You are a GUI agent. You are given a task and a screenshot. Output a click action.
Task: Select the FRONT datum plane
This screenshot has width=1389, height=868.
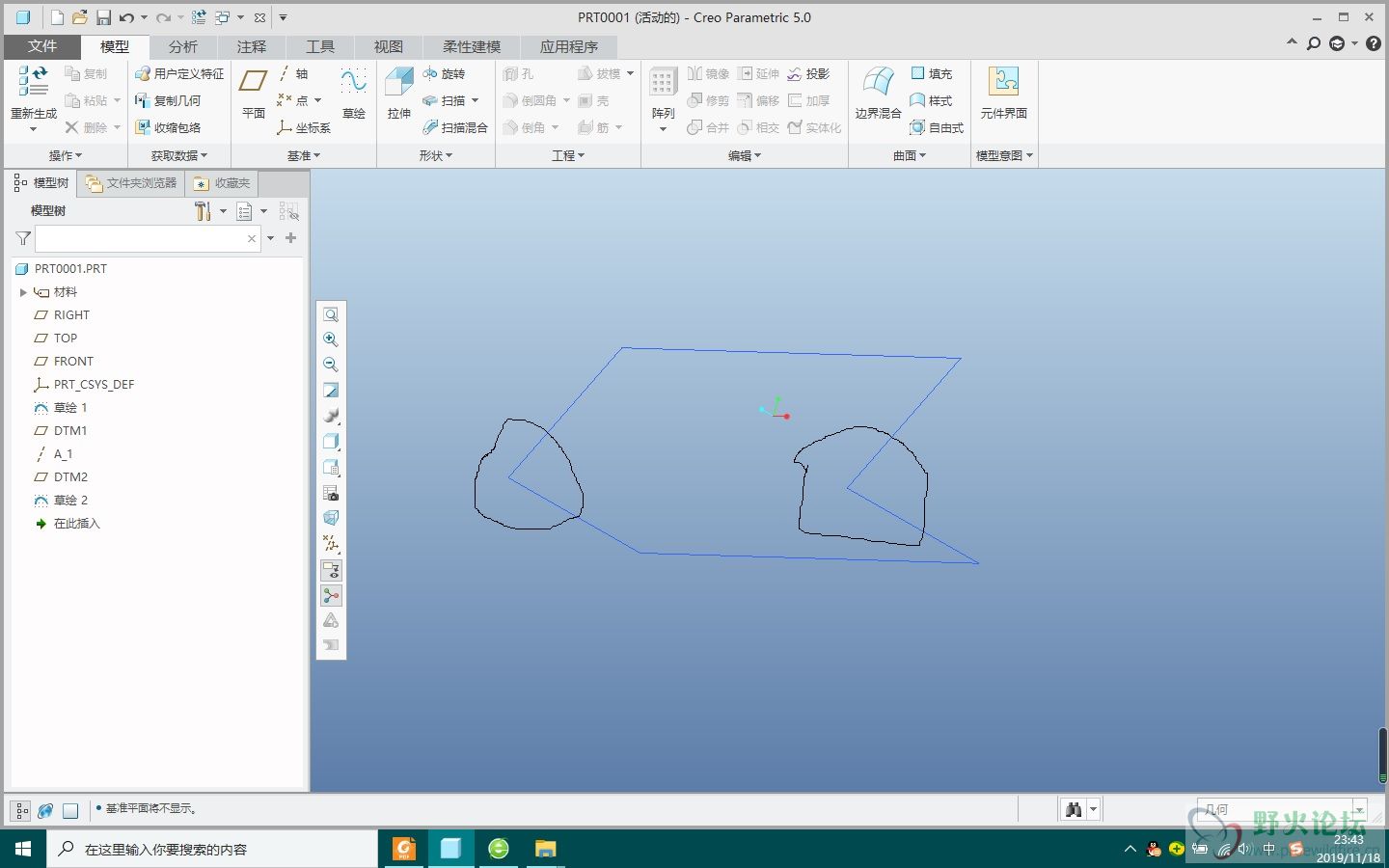pos(73,362)
